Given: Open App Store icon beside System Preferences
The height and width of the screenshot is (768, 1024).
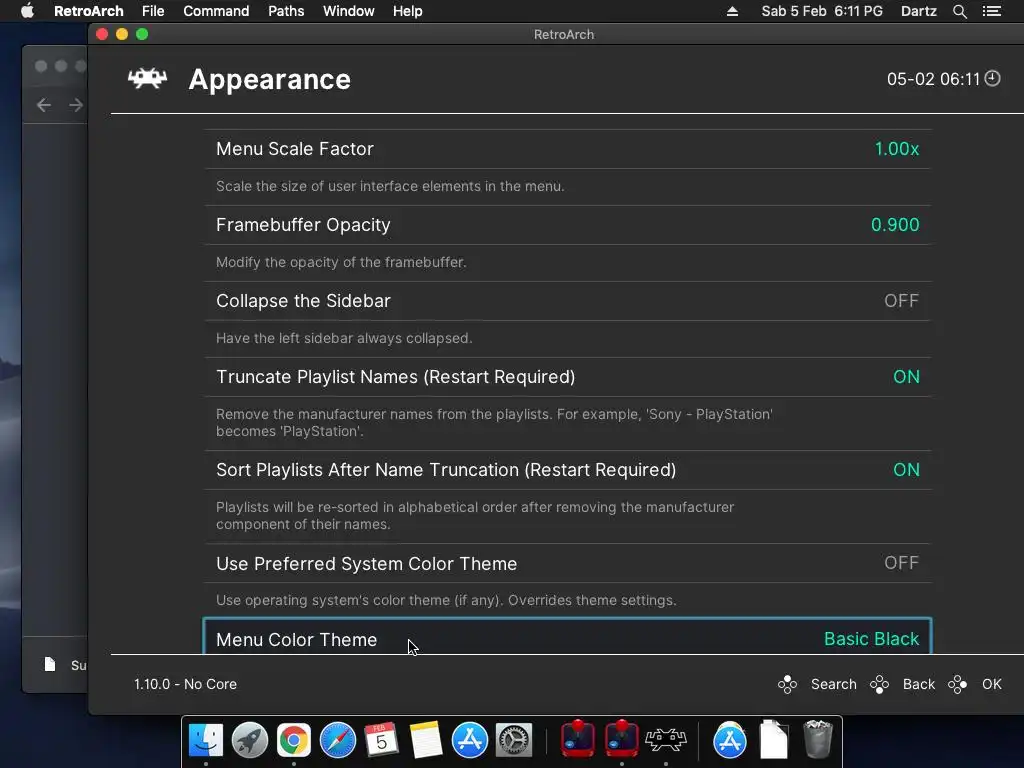Looking at the screenshot, I should [470, 740].
